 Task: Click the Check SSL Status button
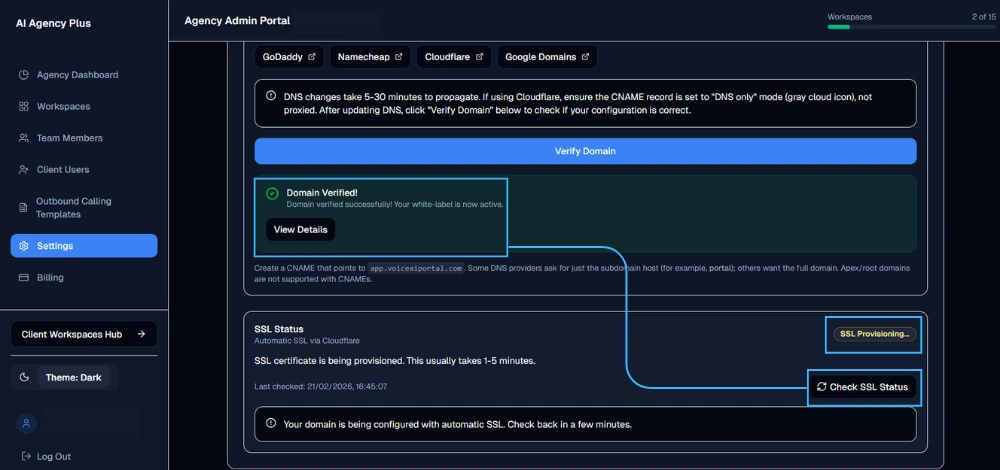pos(862,387)
